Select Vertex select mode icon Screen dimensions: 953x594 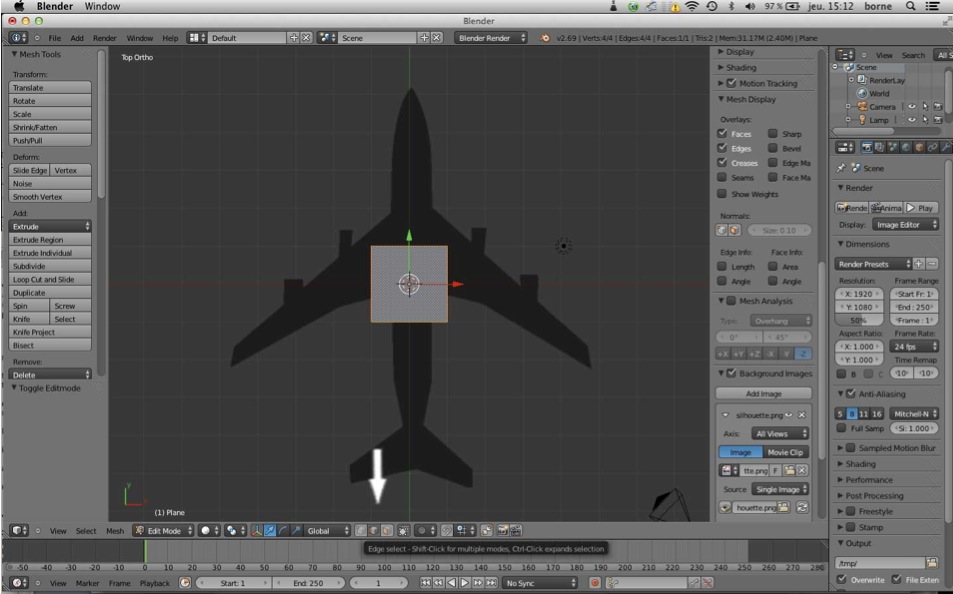coord(361,530)
